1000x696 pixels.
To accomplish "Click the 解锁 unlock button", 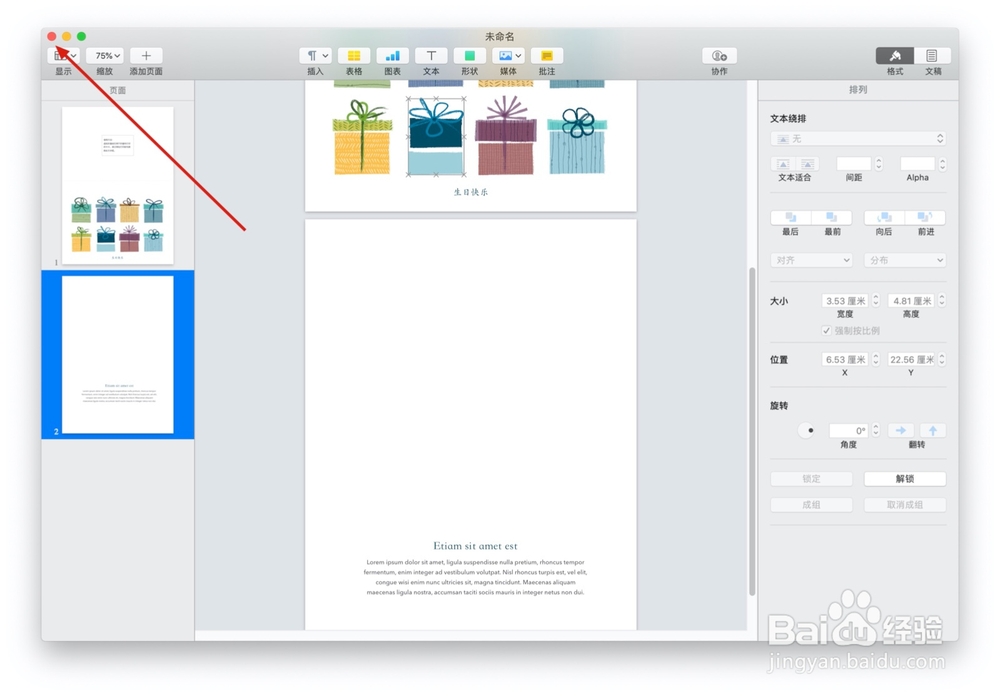I will point(905,478).
